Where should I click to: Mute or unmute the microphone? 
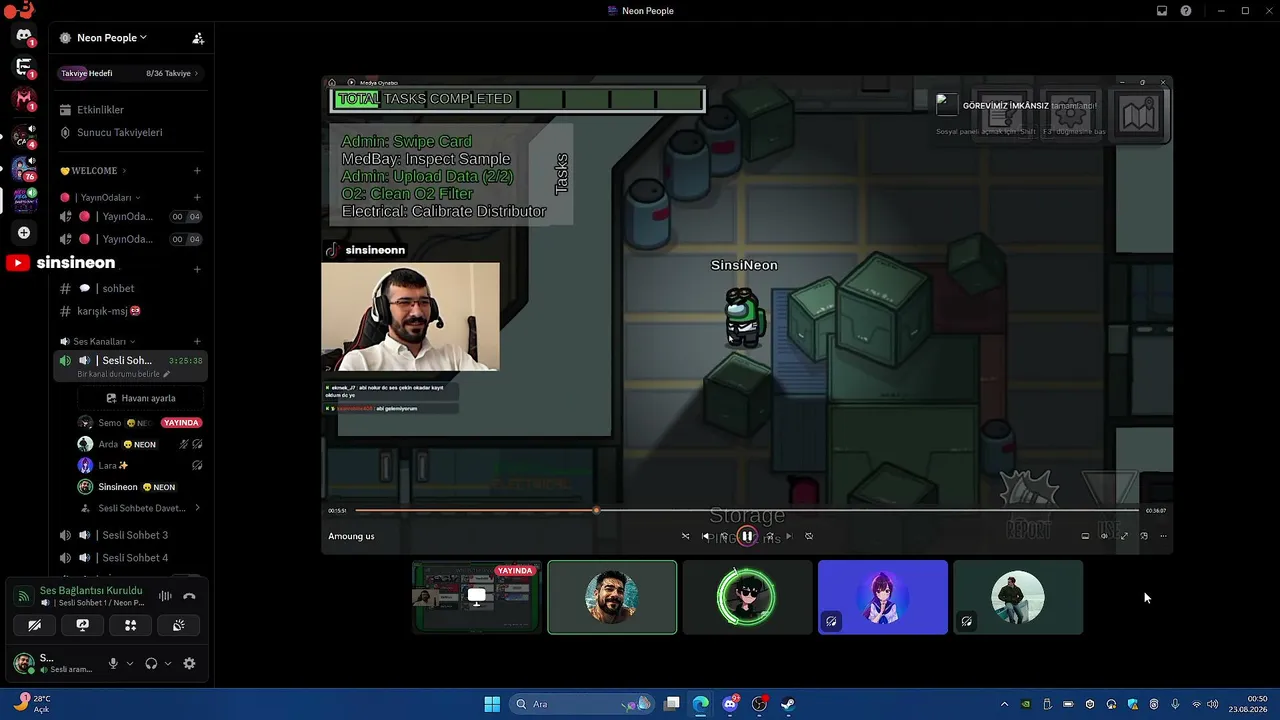[113, 663]
